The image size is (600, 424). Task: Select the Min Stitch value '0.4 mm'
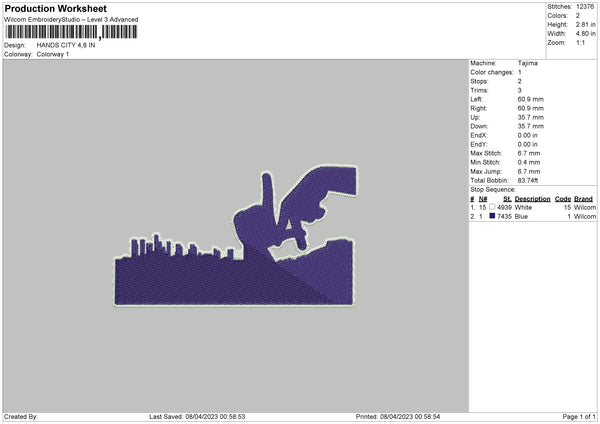click(529, 163)
